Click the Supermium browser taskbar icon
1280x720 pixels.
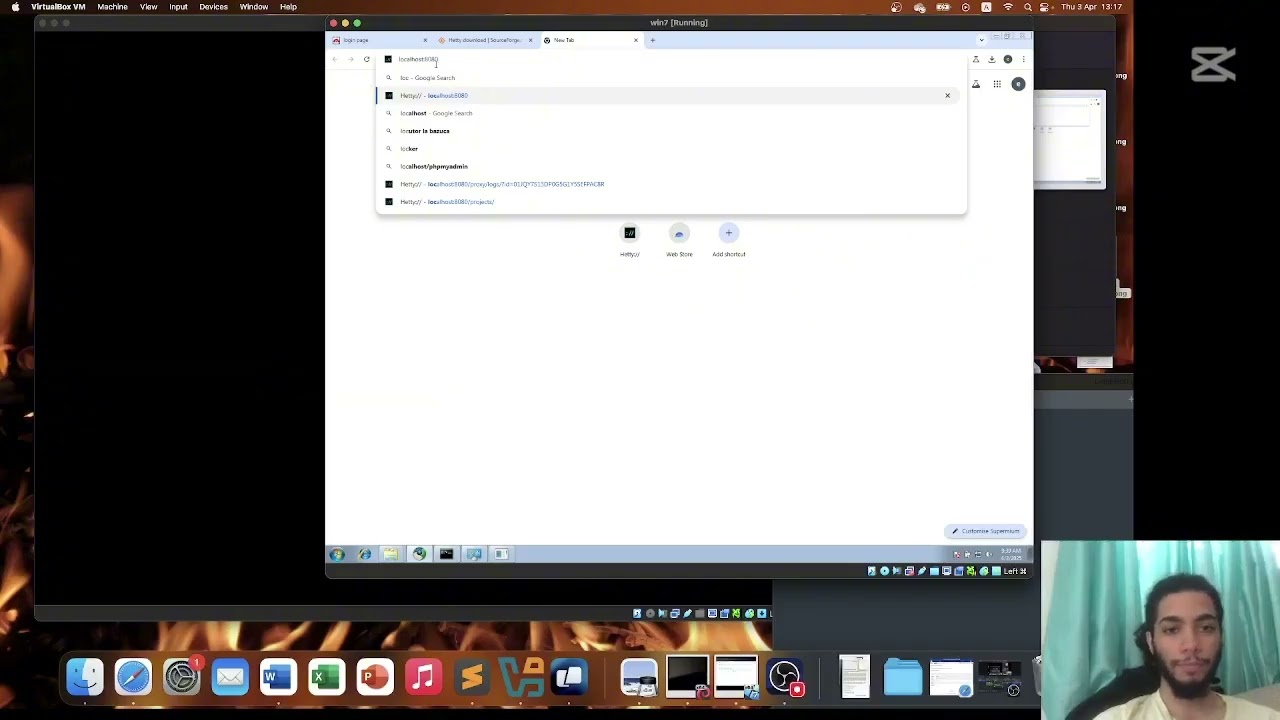click(x=419, y=554)
